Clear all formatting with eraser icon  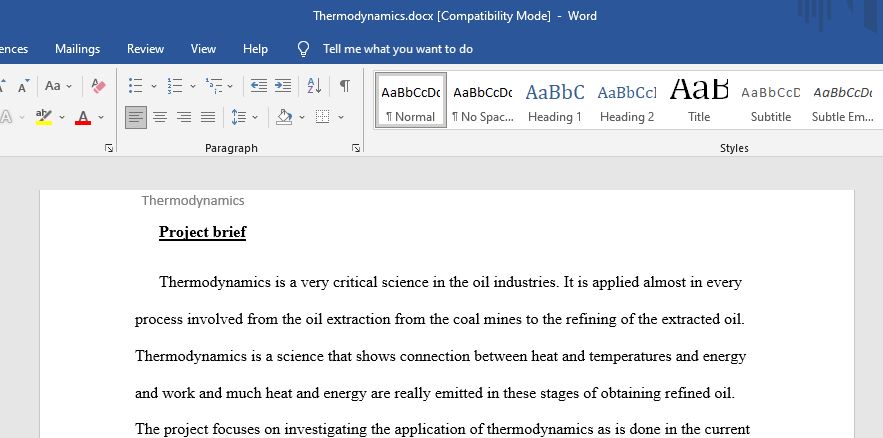pos(99,86)
